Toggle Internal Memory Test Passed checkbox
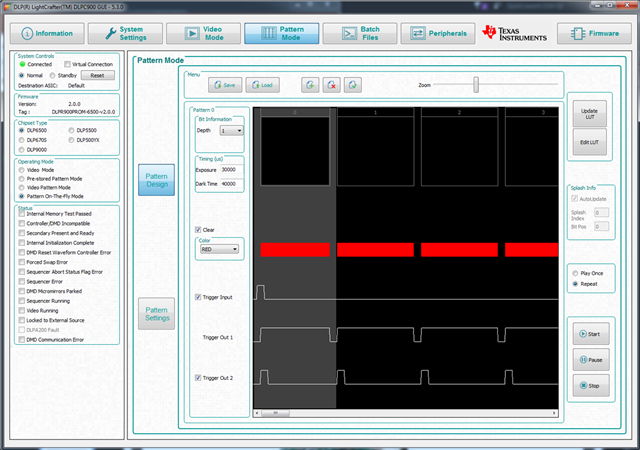Screen dimensions: 640x450 click(x=22, y=214)
